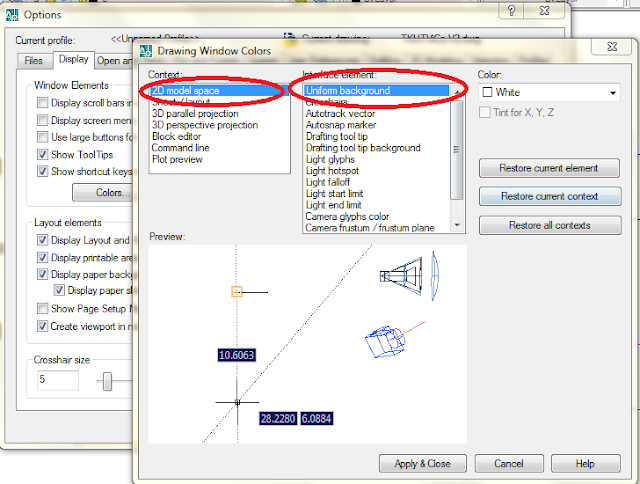Toggle Display Layout and Model tabs checkbox
This screenshot has width=640, height=484.
click(x=42, y=240)
